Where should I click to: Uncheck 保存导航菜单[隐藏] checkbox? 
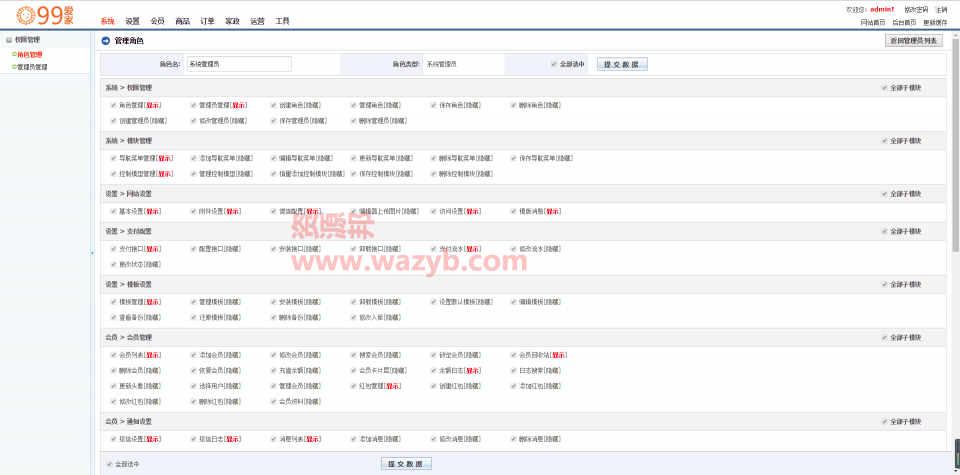514,158
